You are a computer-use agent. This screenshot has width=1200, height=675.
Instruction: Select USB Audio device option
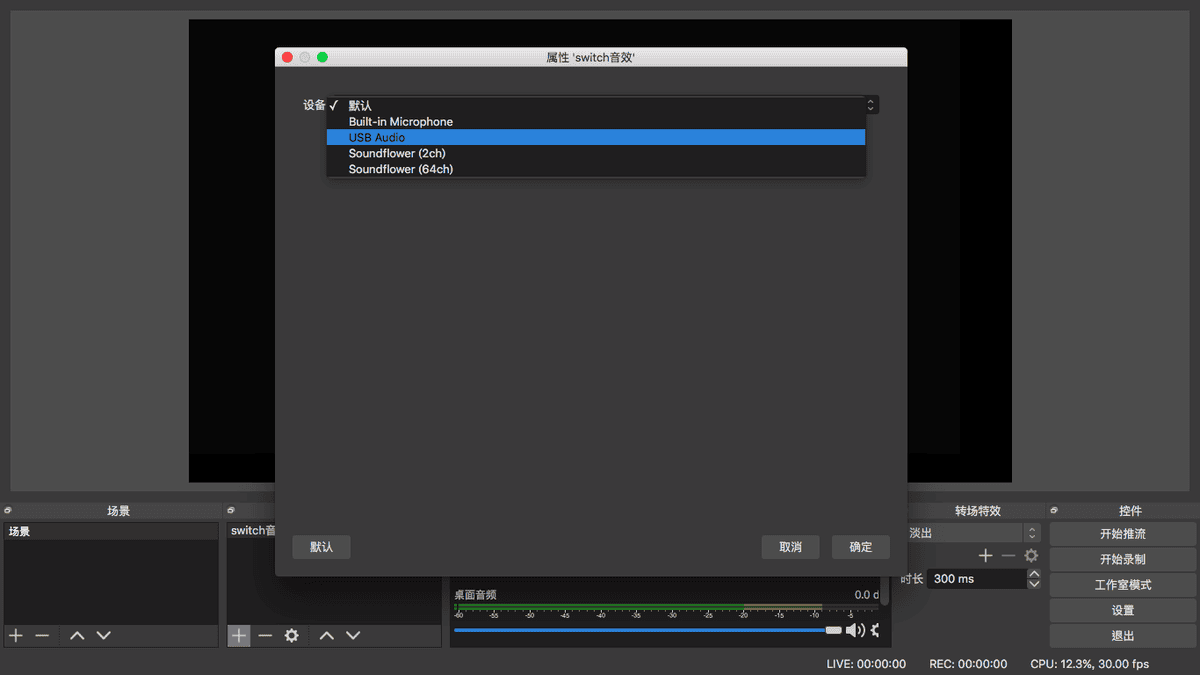coord(596,137)
